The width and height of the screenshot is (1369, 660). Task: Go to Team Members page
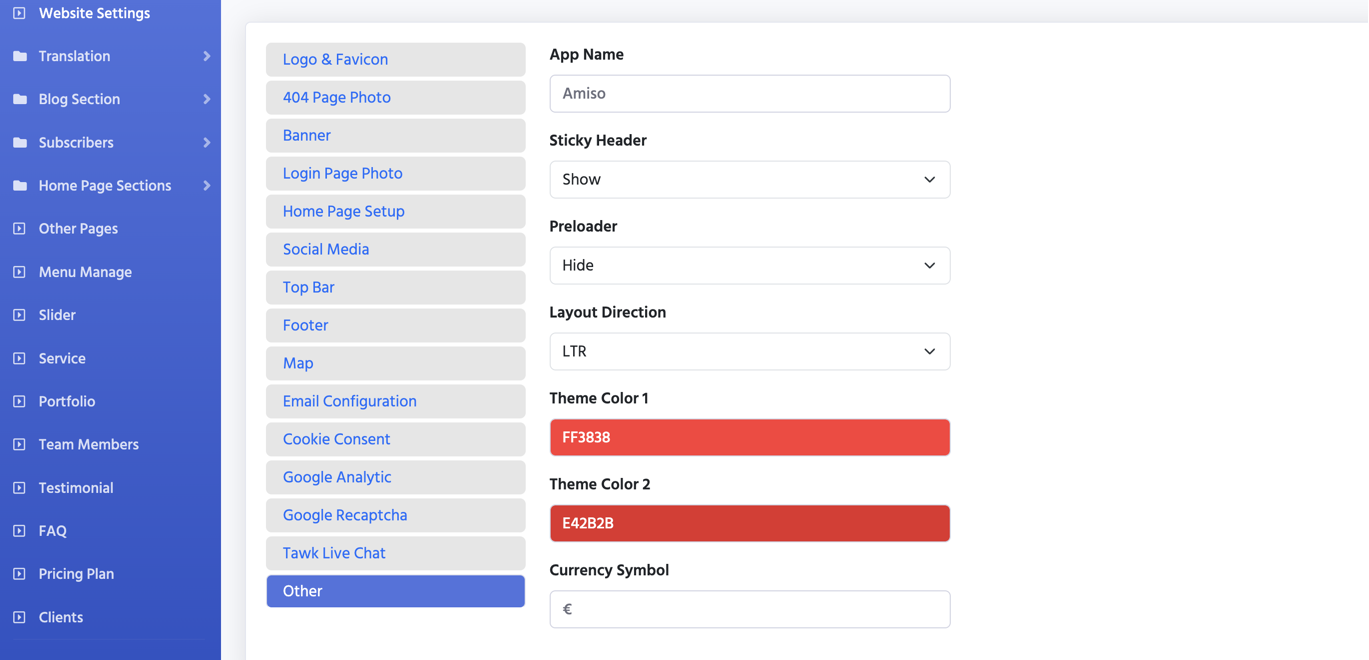click(x=88, y=444)
